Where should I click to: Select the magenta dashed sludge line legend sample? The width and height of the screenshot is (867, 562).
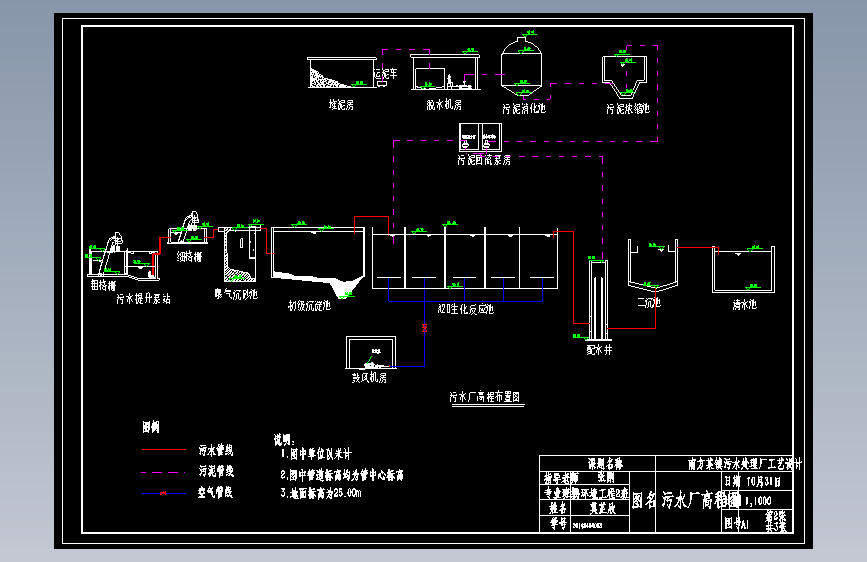click(x=164, y=472)
